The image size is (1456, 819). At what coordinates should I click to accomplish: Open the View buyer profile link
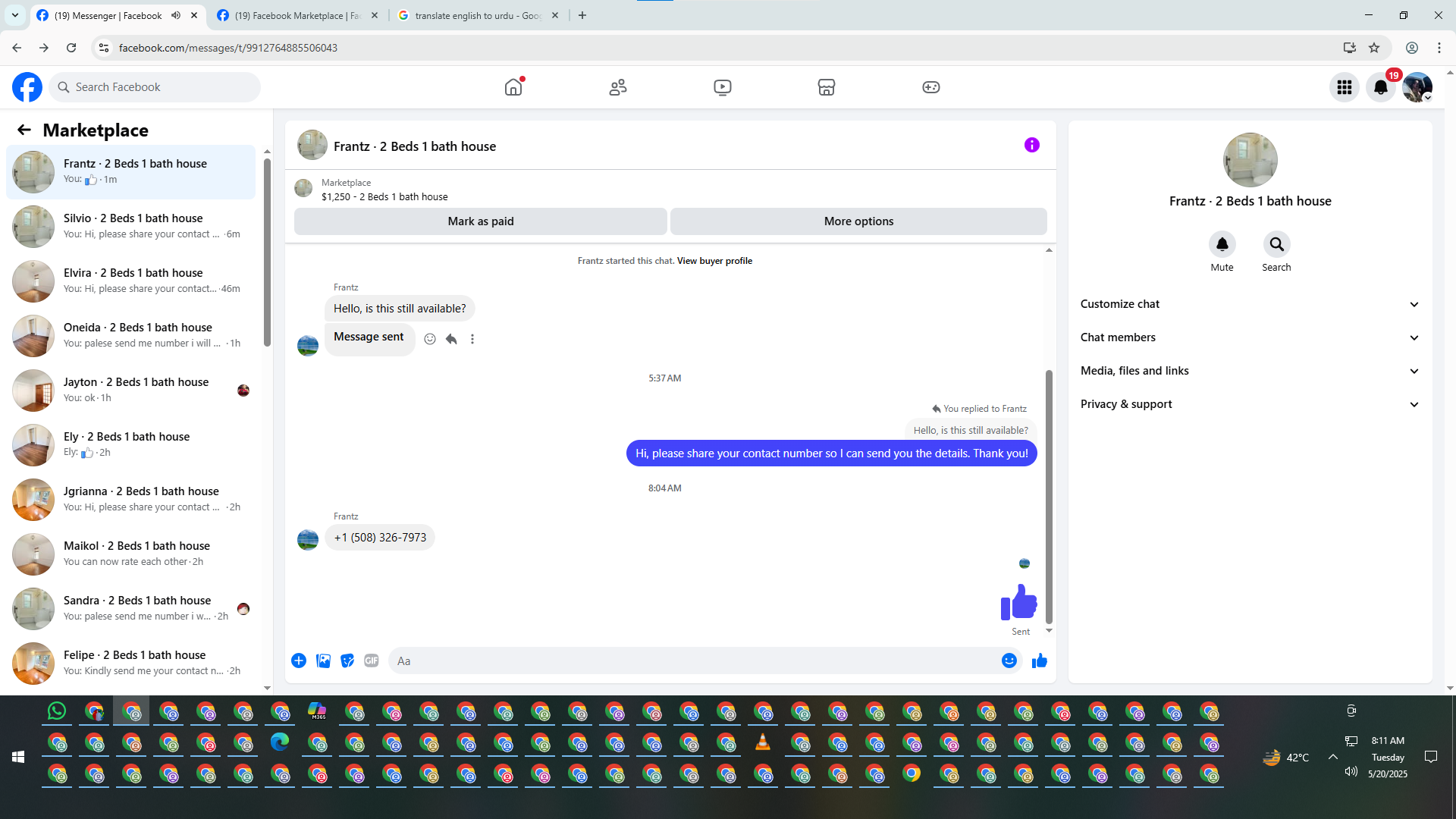click(x=714, y=261)
